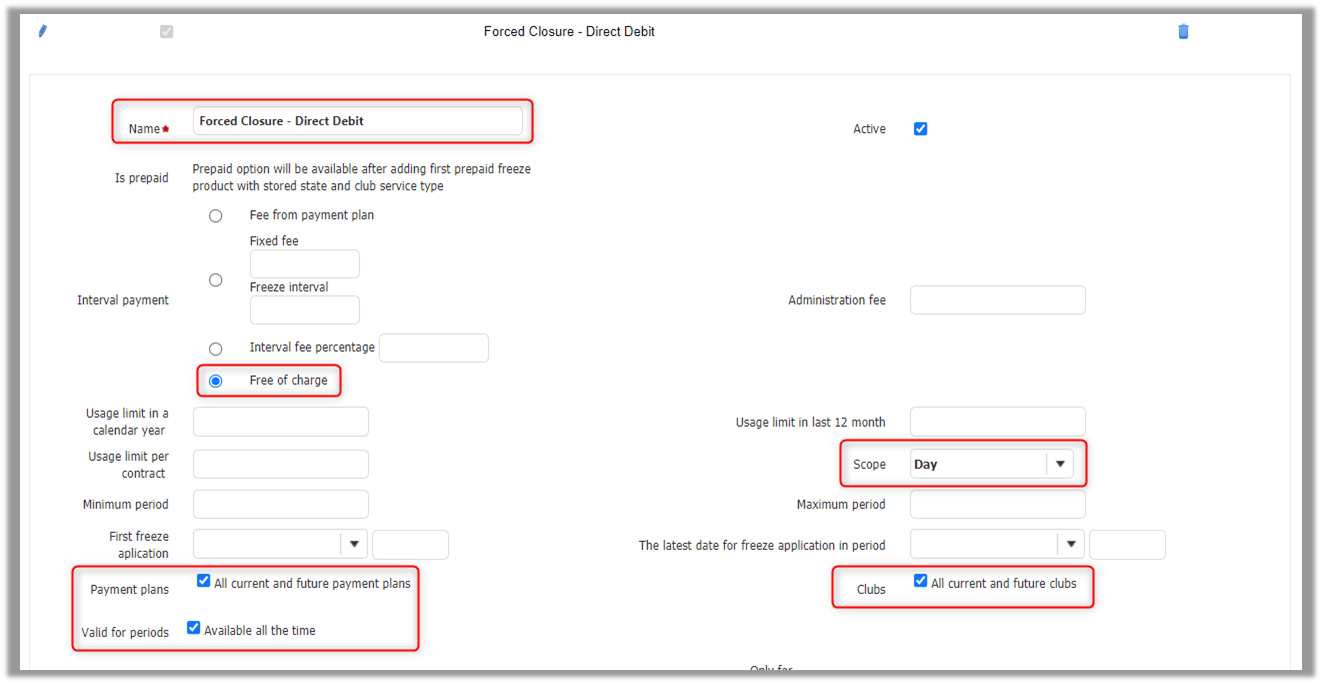1322x684 pixels.
Task: Click the Usage limit in last 12 month field
Action: coord(997,422)
